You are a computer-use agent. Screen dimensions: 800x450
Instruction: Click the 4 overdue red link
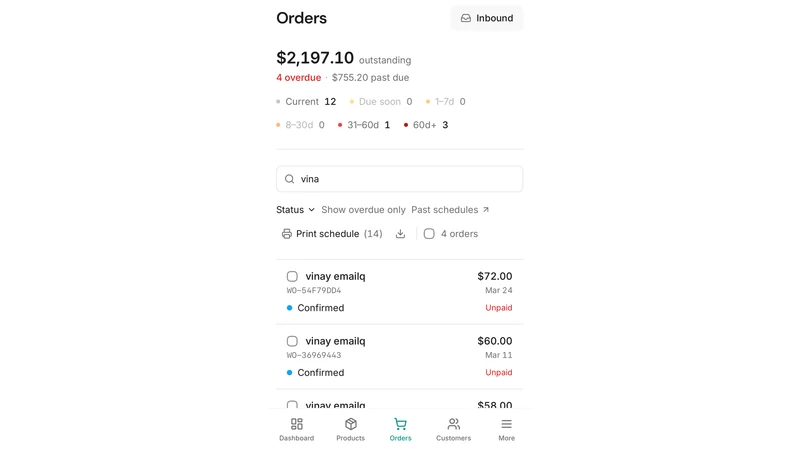(298, 78)
